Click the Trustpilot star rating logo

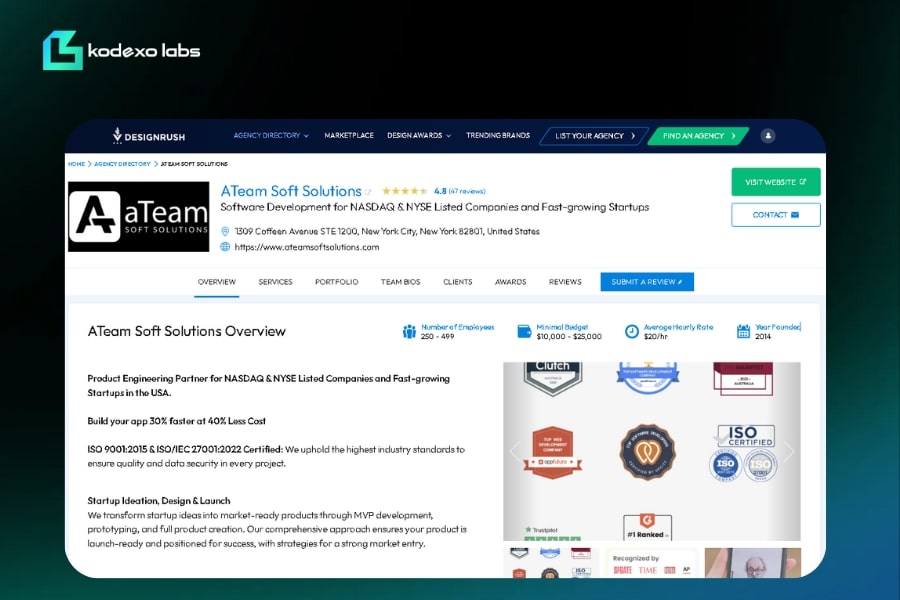tap(552, 533)
